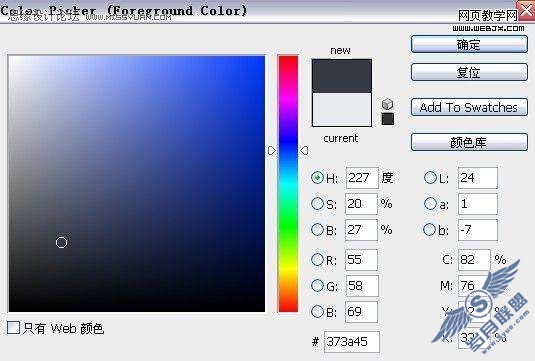
Task: Click the blue value field showing 69
Action: [361, 312]
